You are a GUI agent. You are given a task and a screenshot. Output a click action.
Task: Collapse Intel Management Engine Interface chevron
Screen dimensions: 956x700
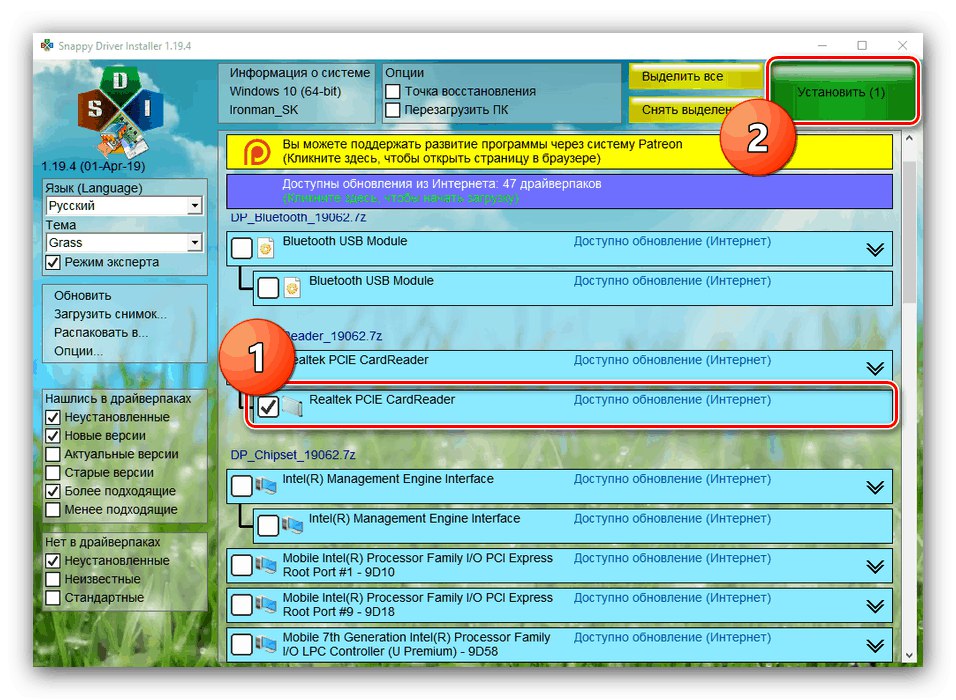[875, 487]
